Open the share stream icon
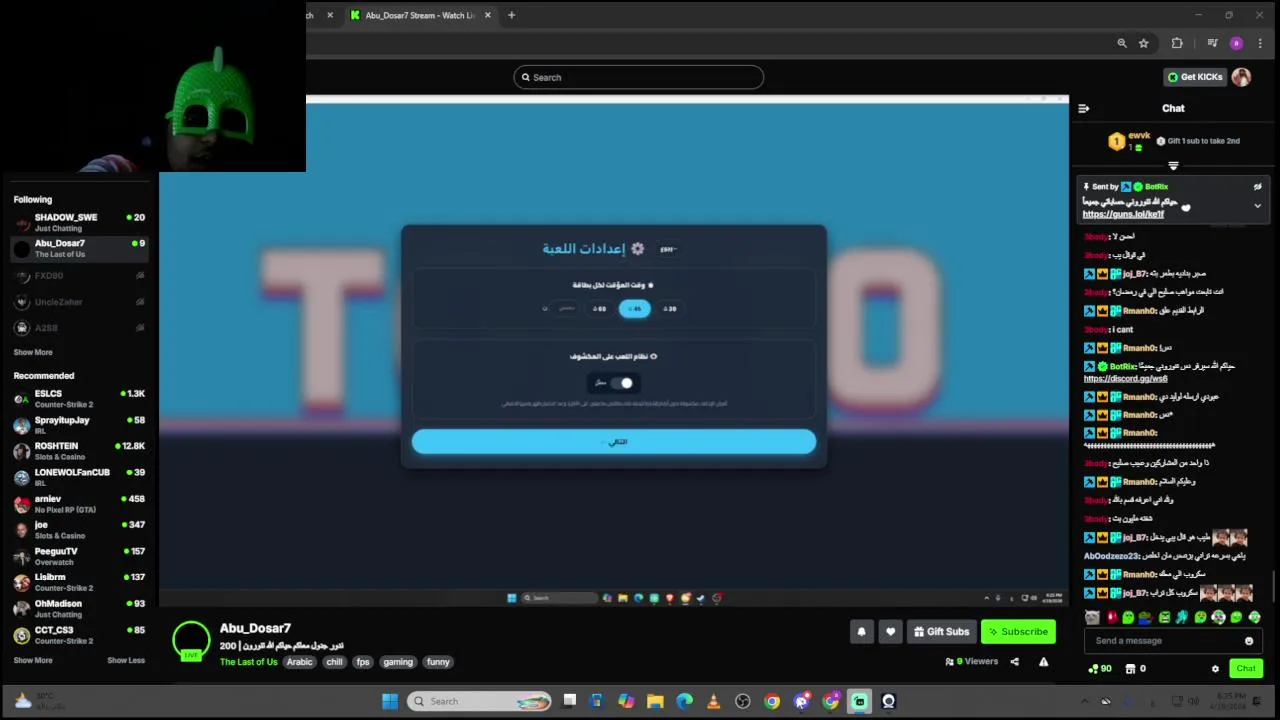Image resolution: width=1280 pixels, height=720 pixels. pos(1014,661)
